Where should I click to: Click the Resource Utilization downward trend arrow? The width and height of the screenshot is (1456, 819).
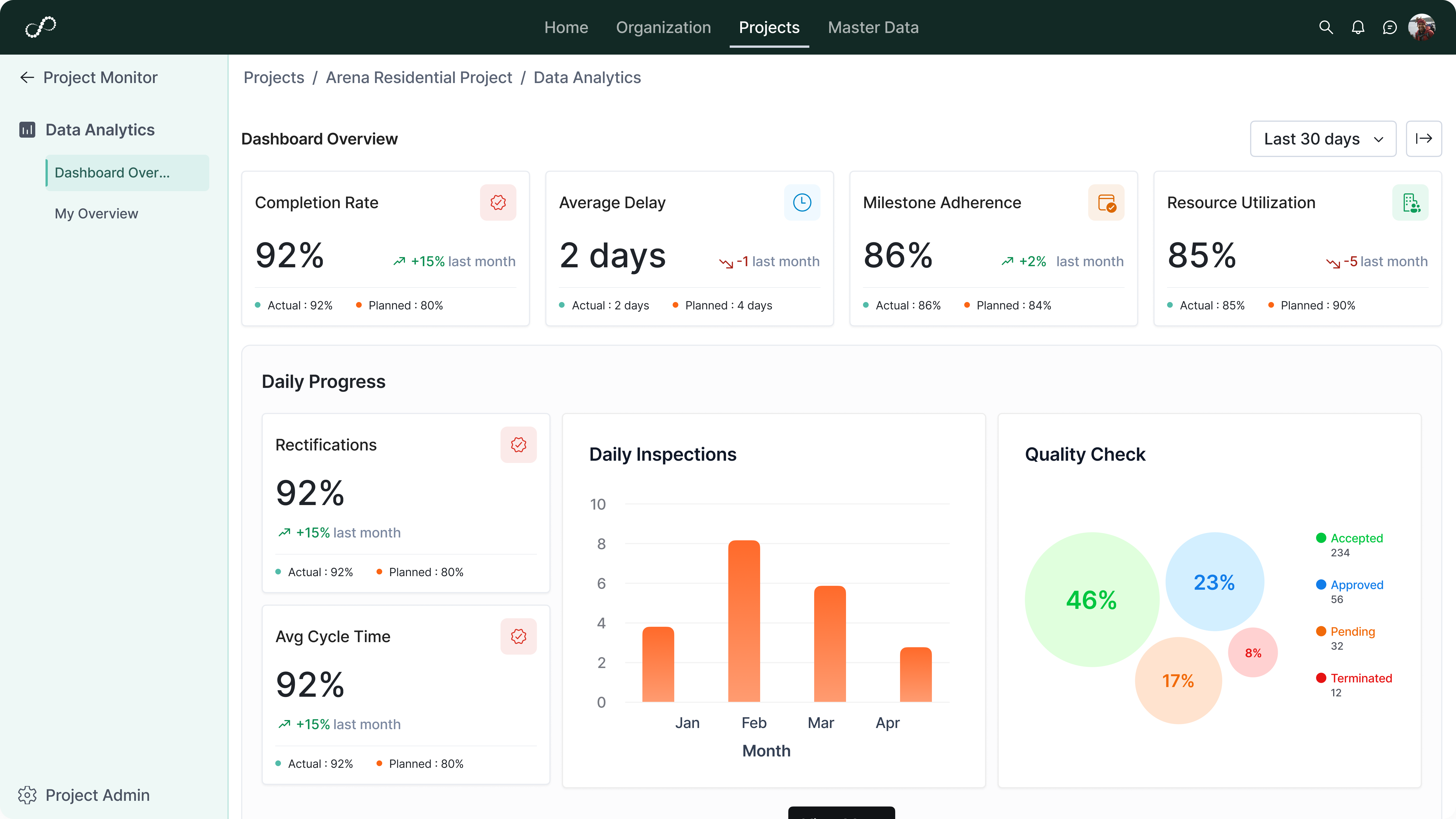pos(1333,263)
